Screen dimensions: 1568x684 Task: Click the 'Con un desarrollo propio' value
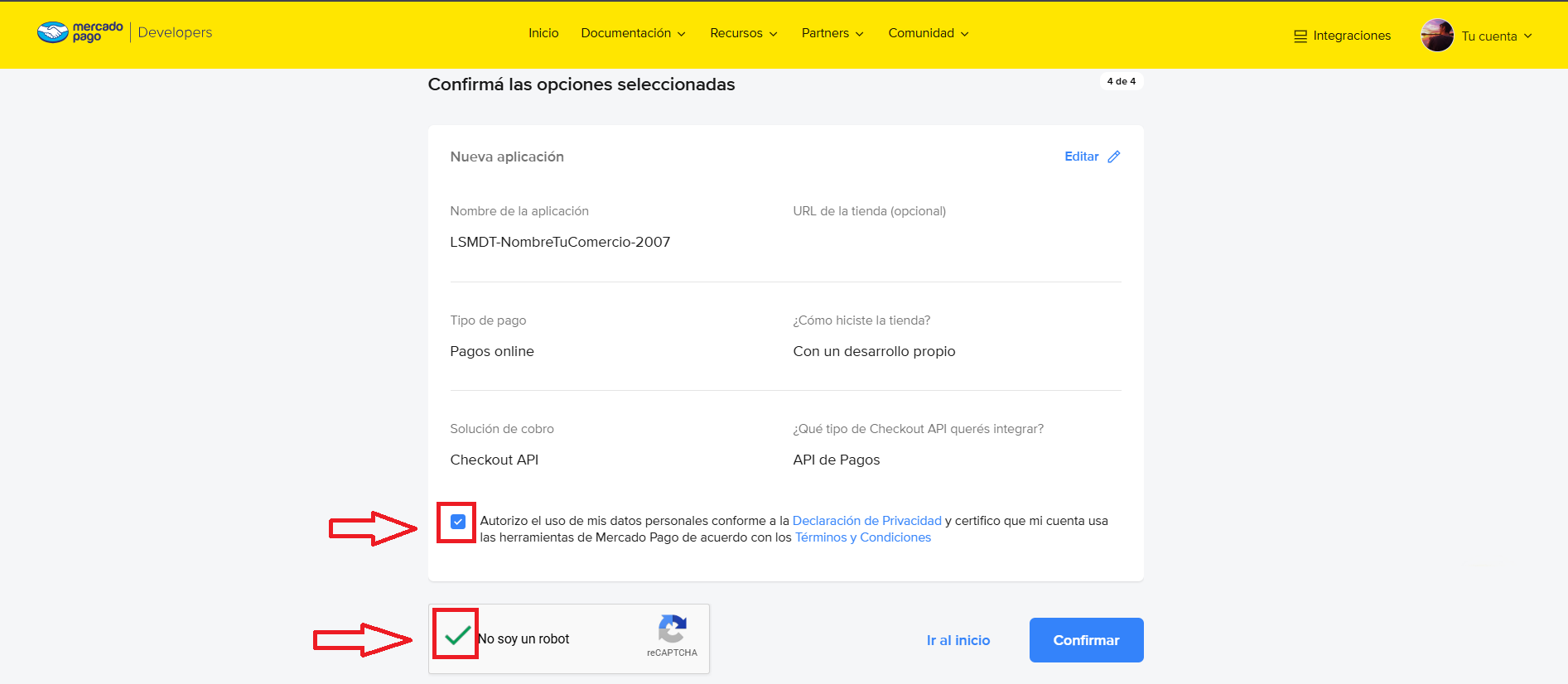click(874, 351)
